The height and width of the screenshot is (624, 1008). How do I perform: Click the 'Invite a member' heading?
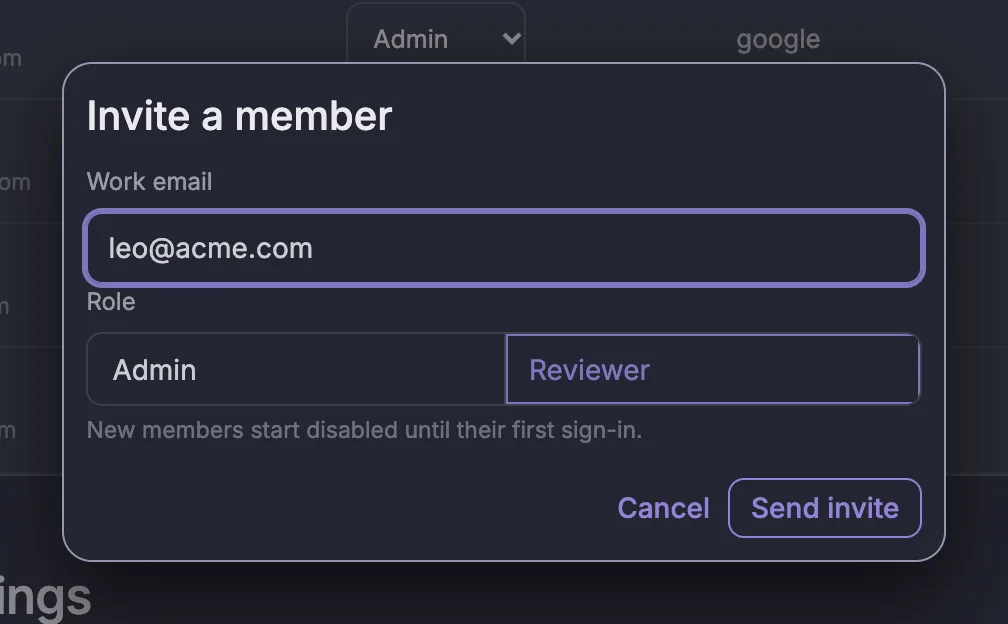(x=239, y=116)
